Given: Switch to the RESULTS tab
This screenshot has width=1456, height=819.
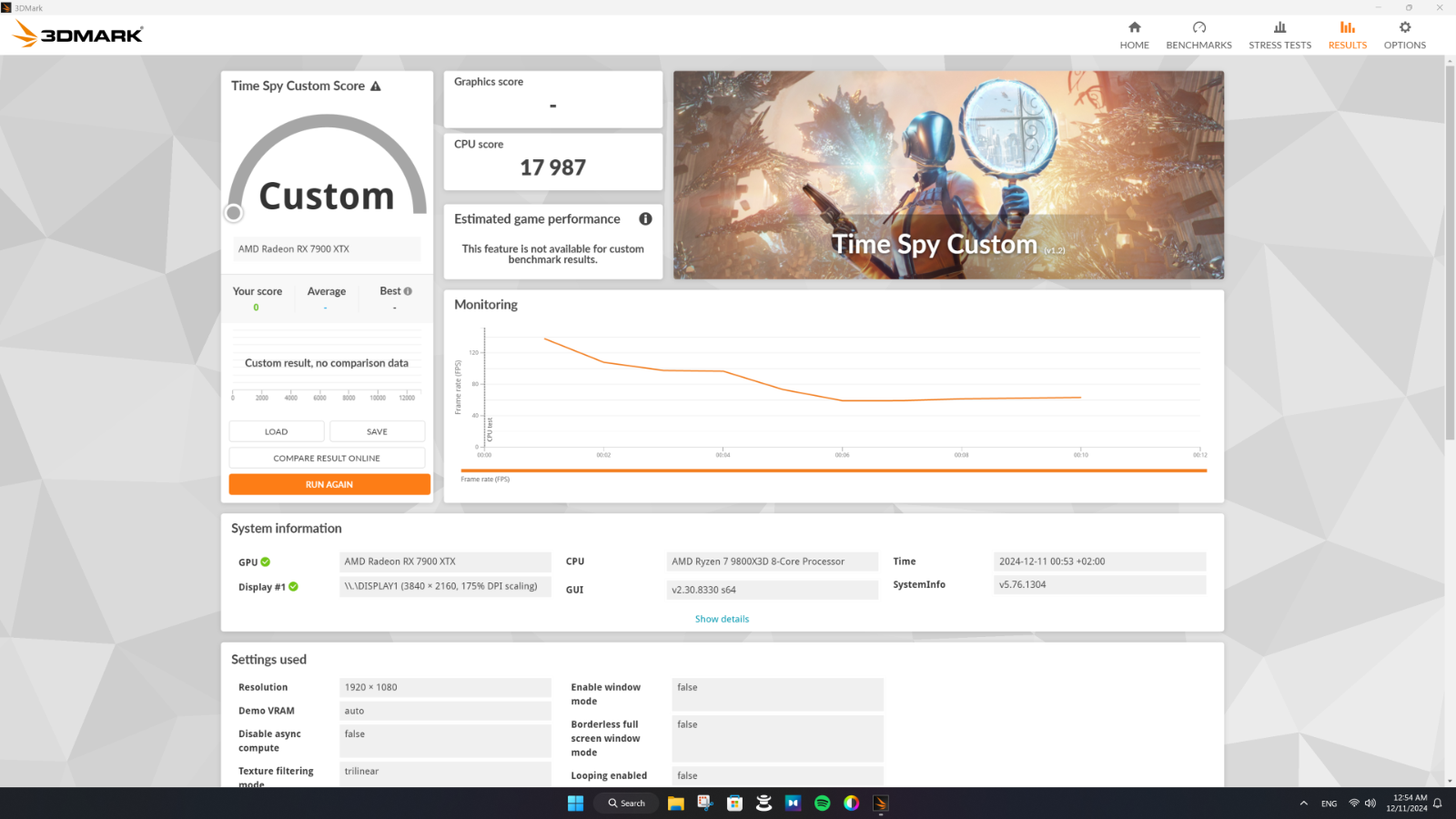Looking at the screenshot, I should [1347, 35].
